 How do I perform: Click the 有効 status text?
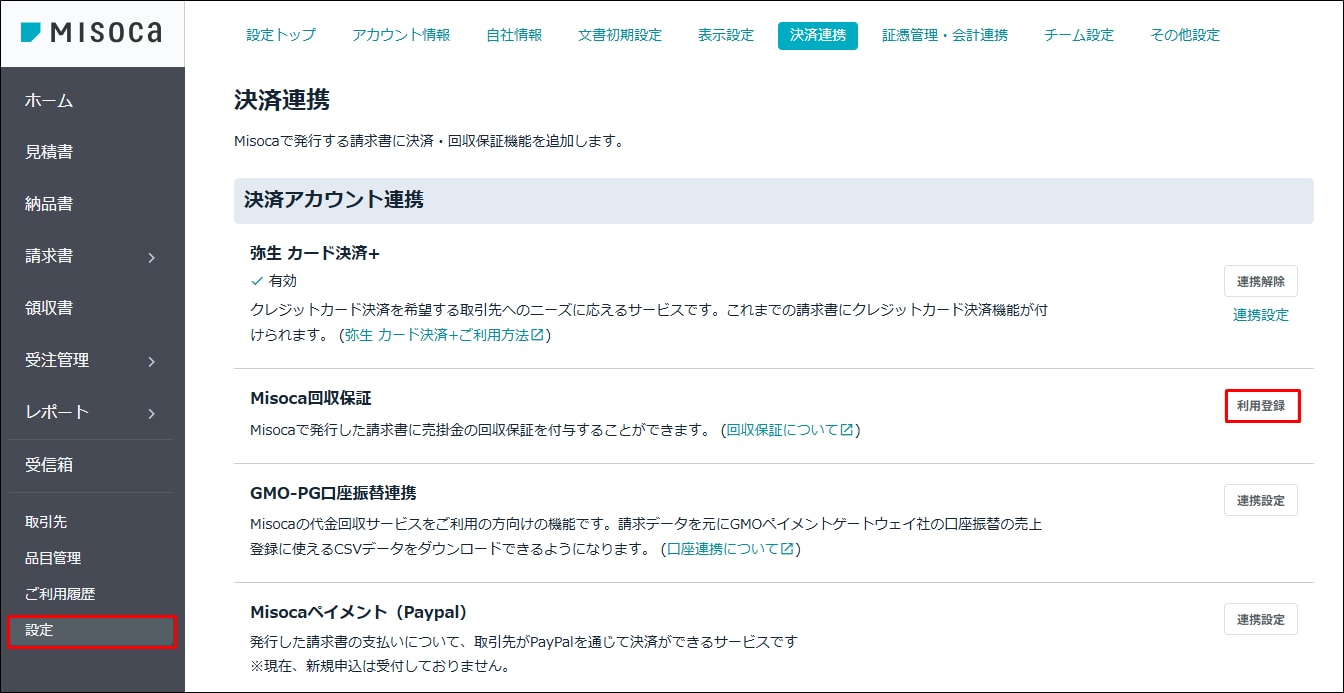tap(283, 281)
